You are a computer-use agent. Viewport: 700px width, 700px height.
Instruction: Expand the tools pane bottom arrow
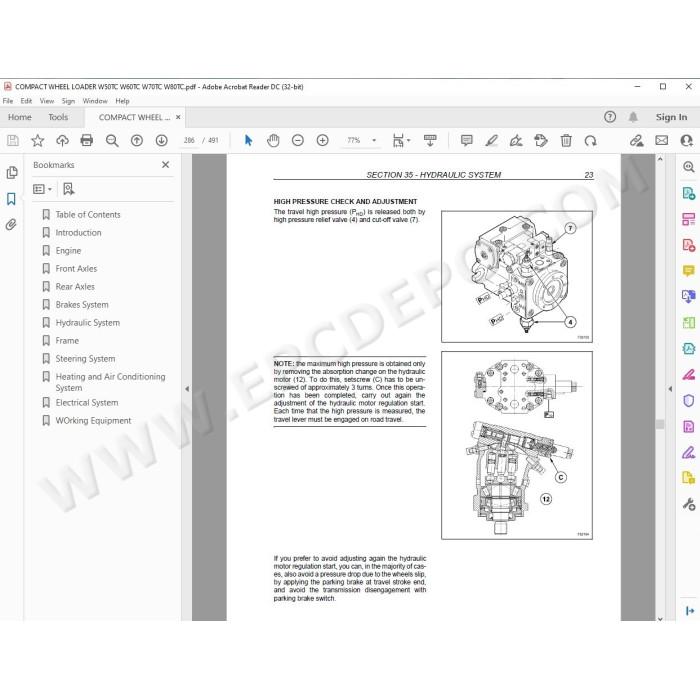pyautogui.click(x=690, y=610)
